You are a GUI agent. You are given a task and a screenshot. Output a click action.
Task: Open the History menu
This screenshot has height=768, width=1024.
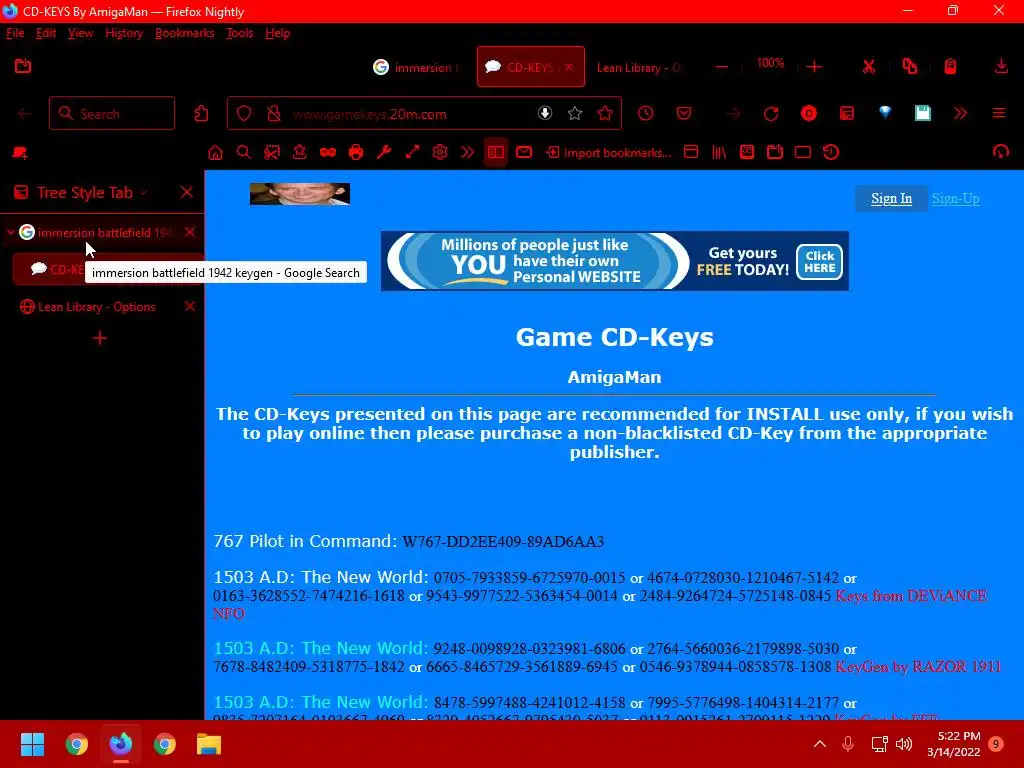click(x=124, y=33)
